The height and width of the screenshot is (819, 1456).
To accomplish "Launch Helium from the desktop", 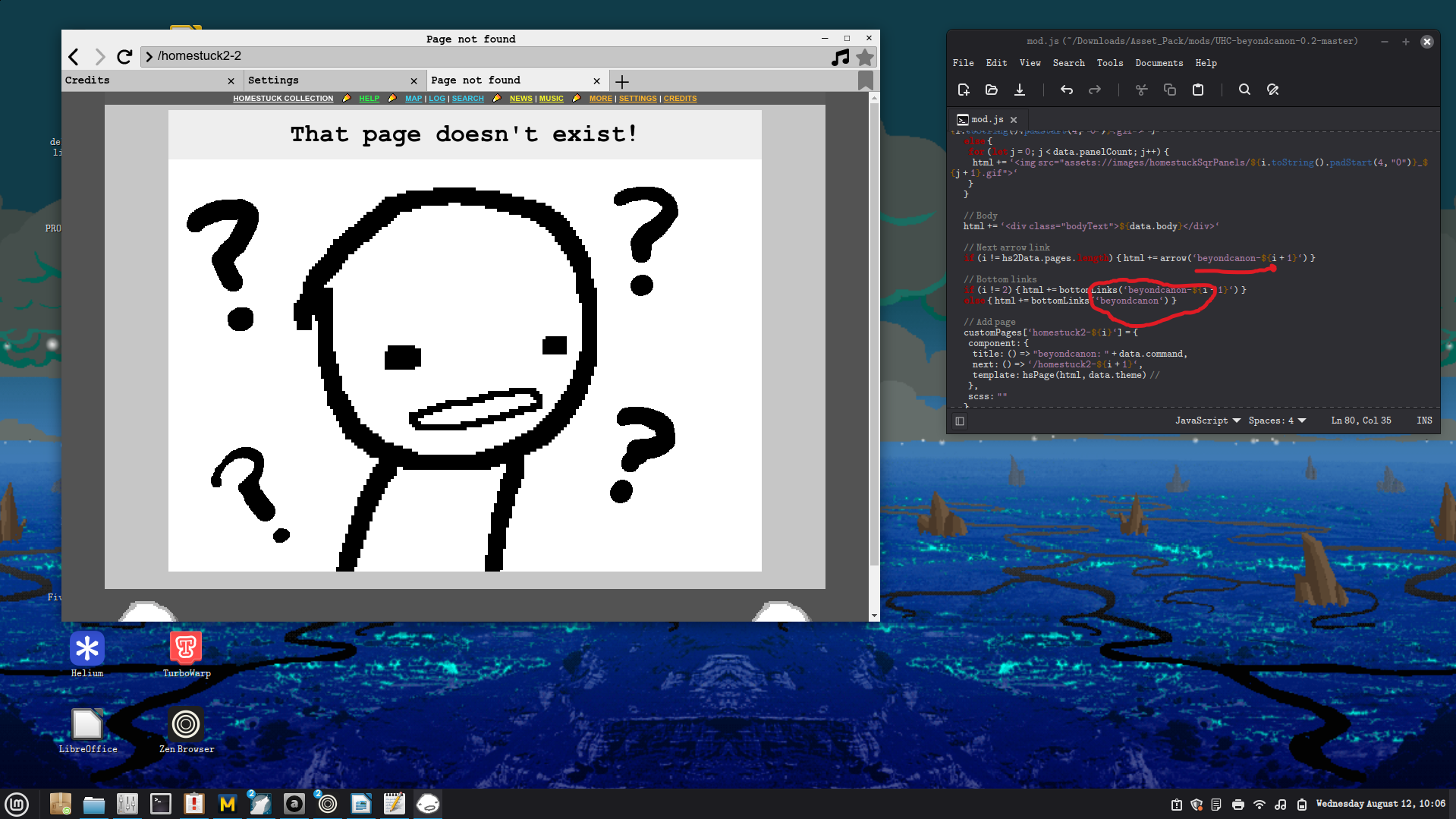I will point(87,654).
